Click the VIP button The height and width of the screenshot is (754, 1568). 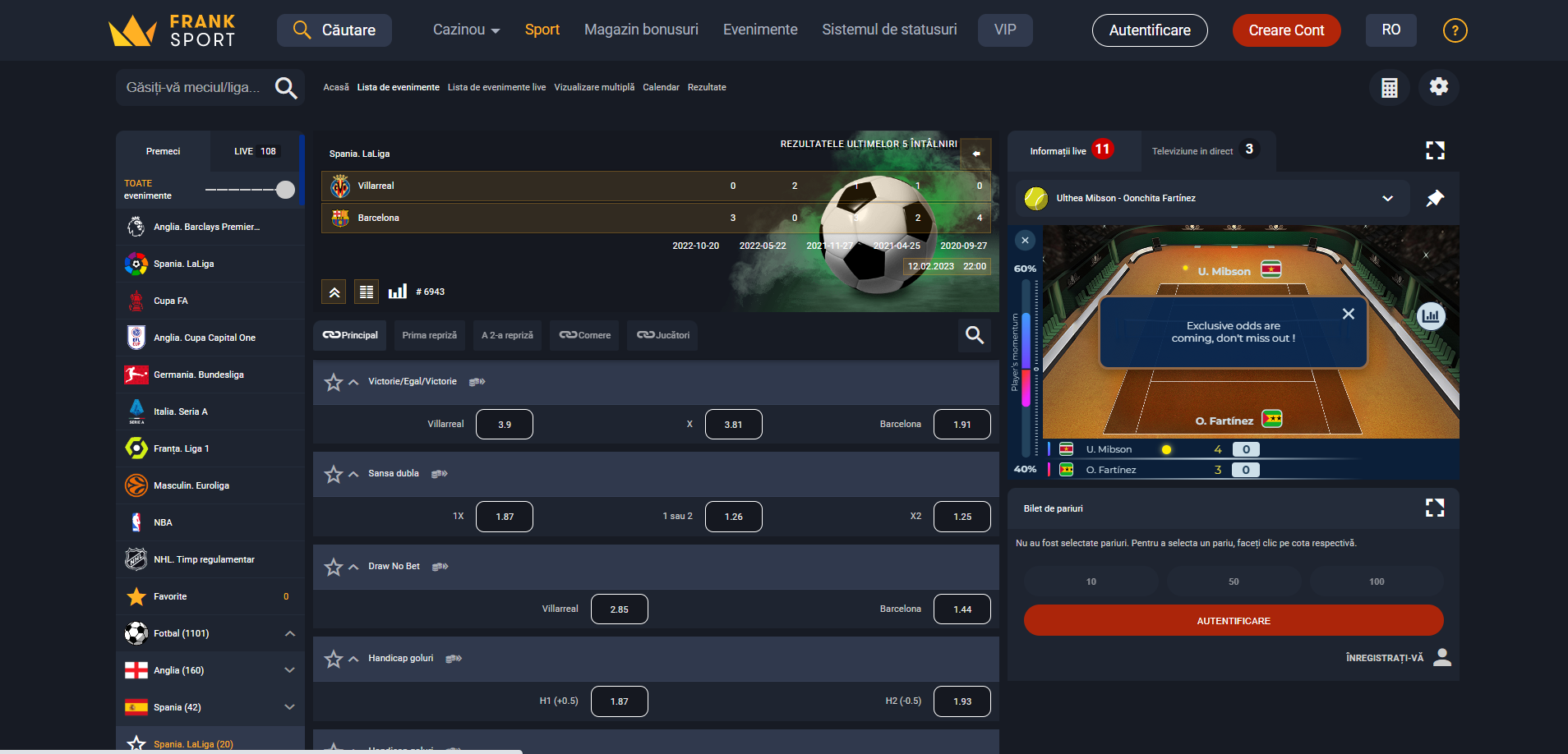1005,30
